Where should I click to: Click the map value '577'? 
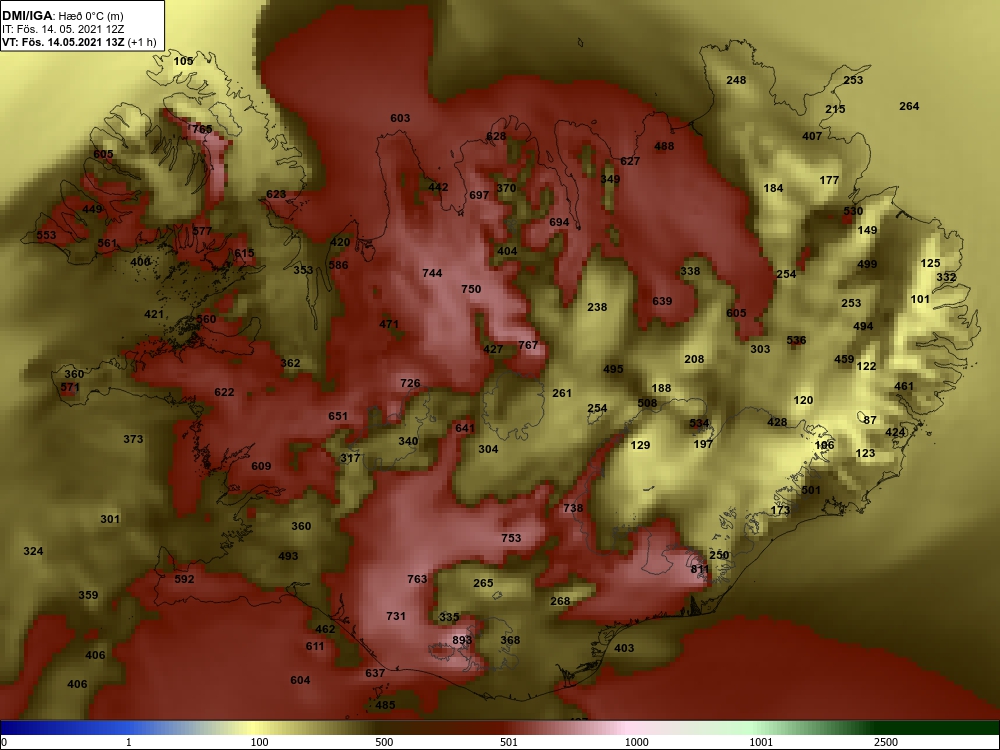pyautogui.click(x=202, y=231)
